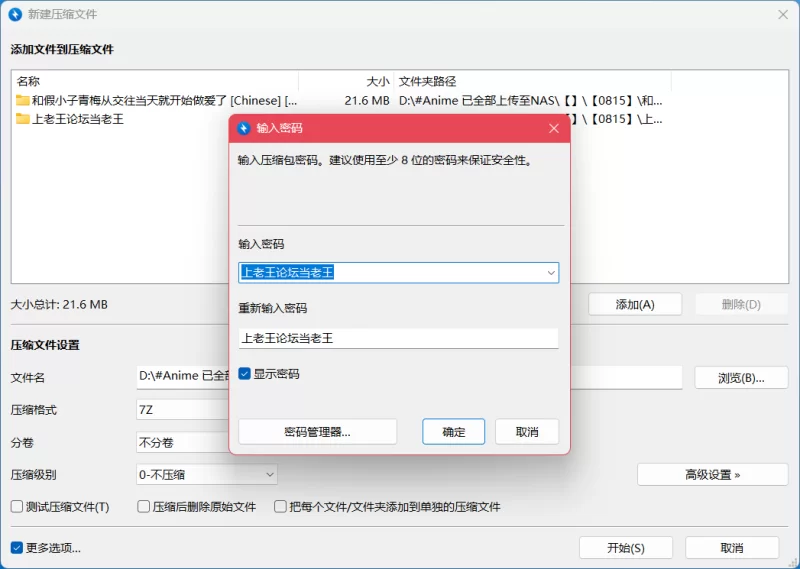Click the 确定 button

(454, 432)
